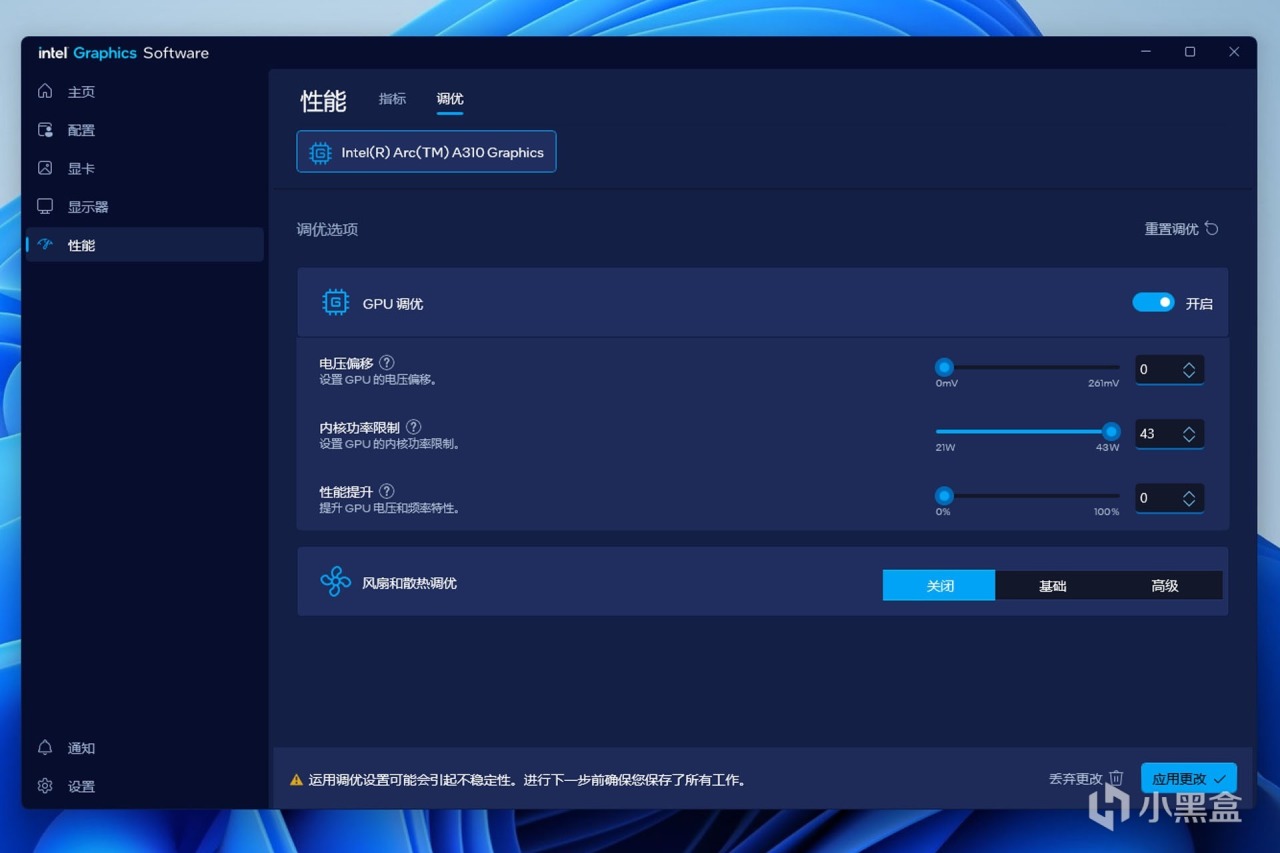Close the Intel Graphics Software window

[1234, 52]
